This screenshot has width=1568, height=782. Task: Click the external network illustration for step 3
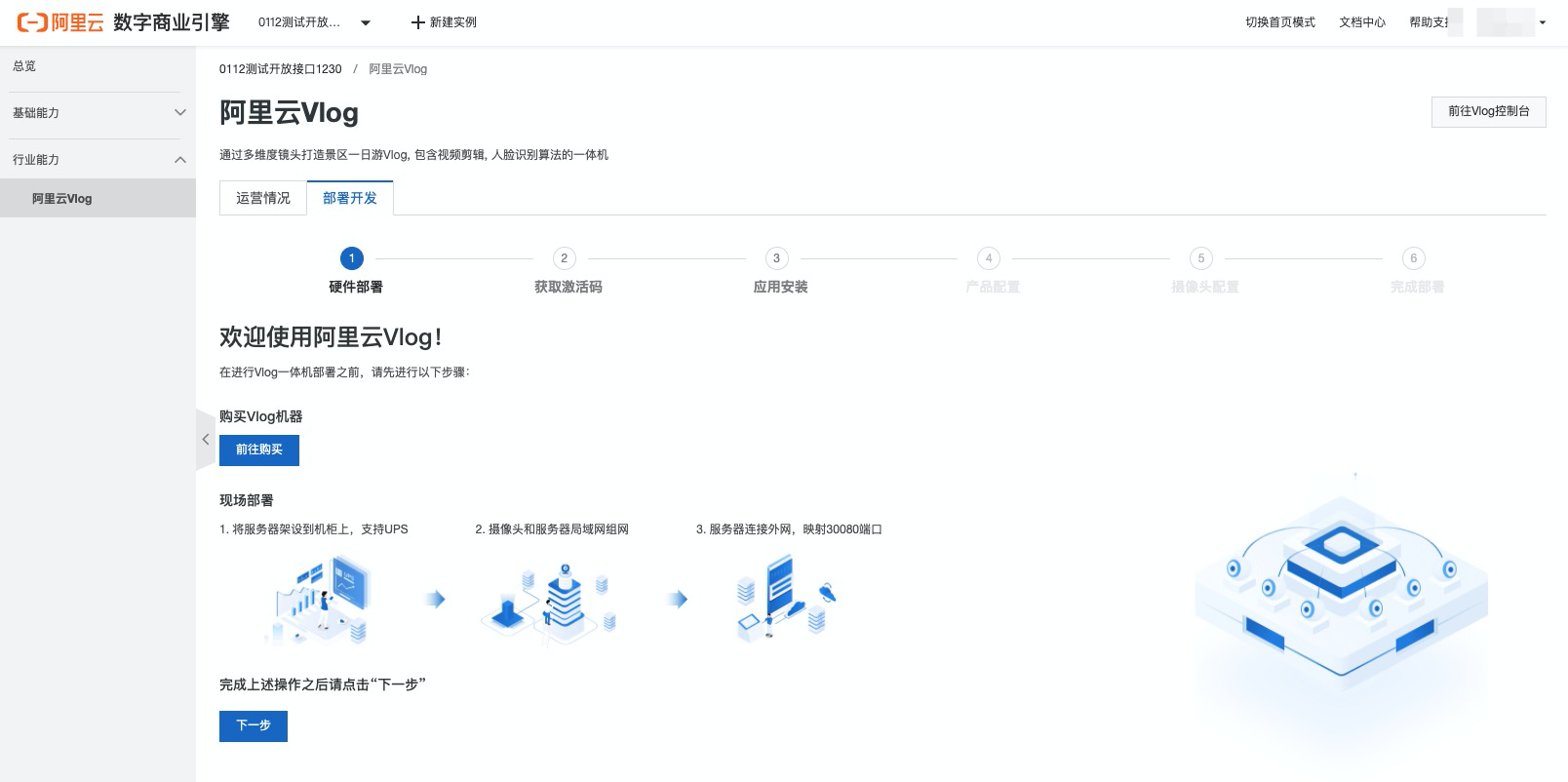tap(788, 598)
